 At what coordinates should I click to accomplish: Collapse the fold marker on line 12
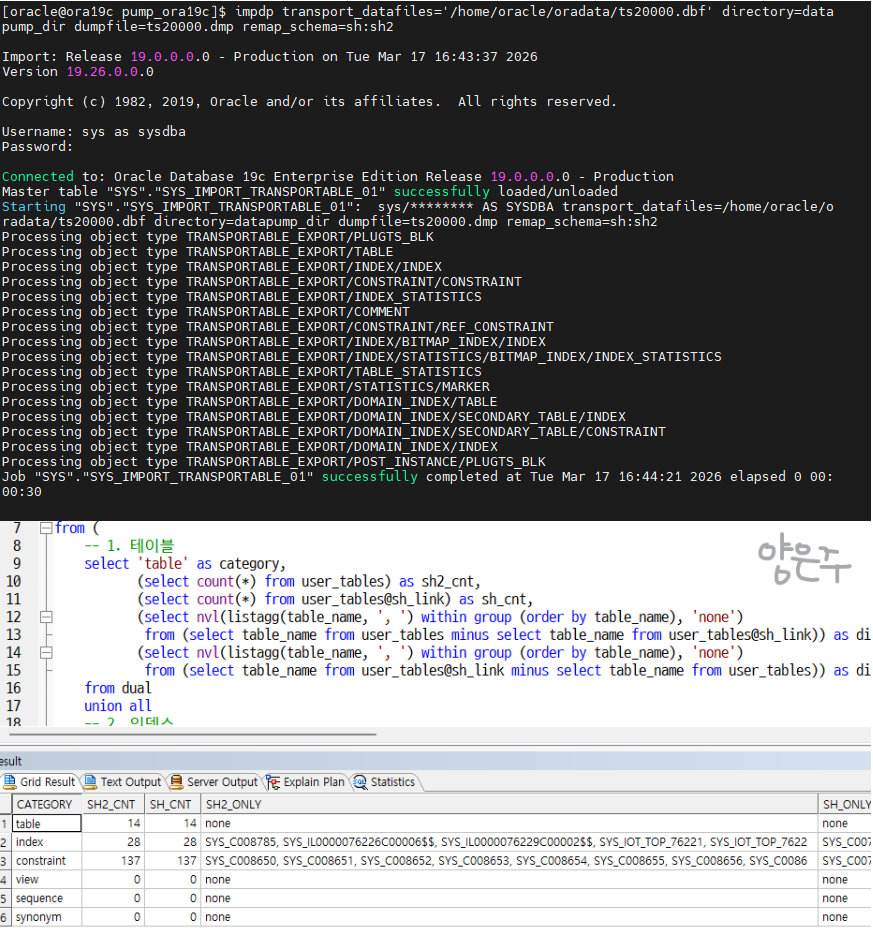(x=45, y=617)
